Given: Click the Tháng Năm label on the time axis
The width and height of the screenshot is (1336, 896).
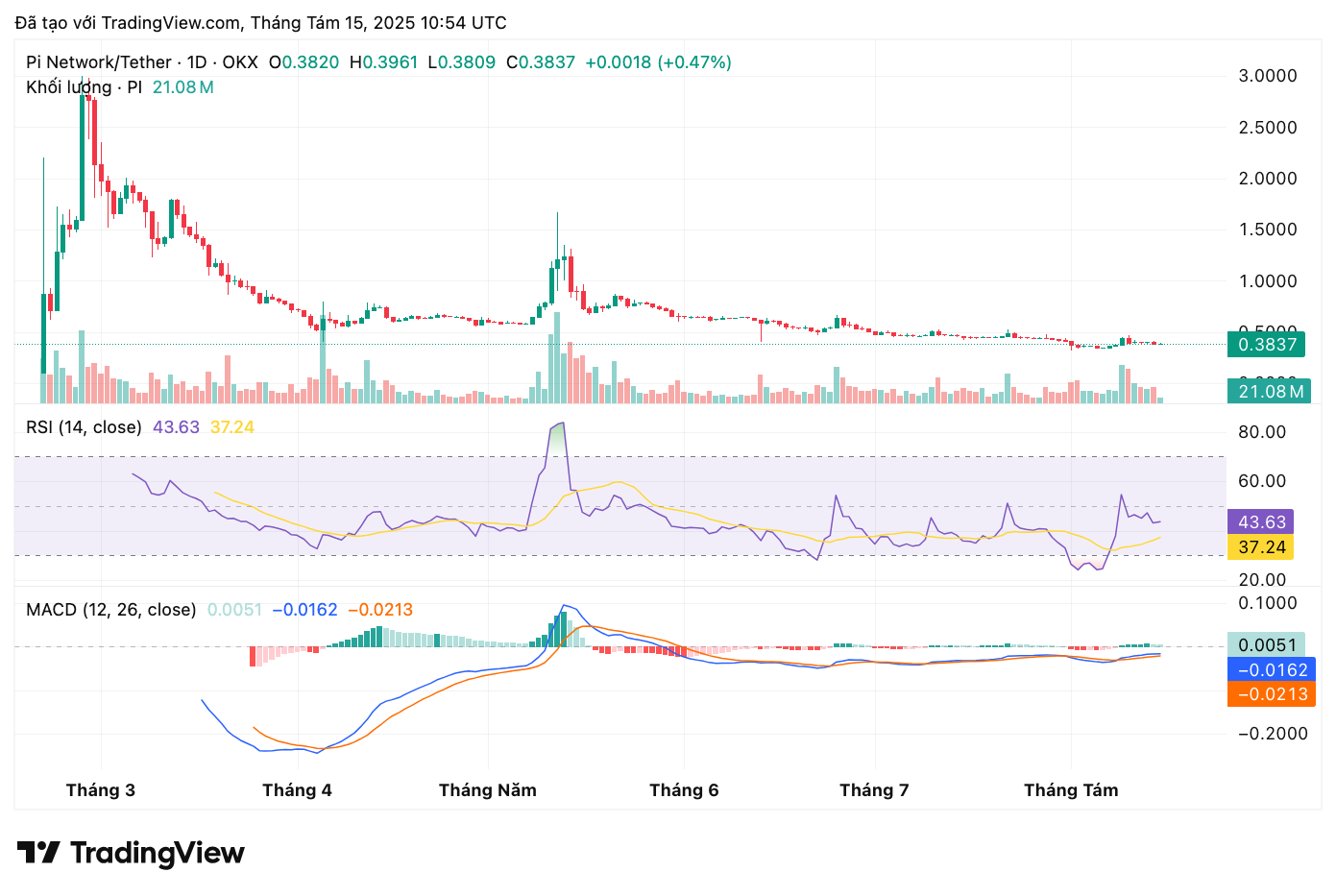Looking at the screenshot, I should point(488,790).
